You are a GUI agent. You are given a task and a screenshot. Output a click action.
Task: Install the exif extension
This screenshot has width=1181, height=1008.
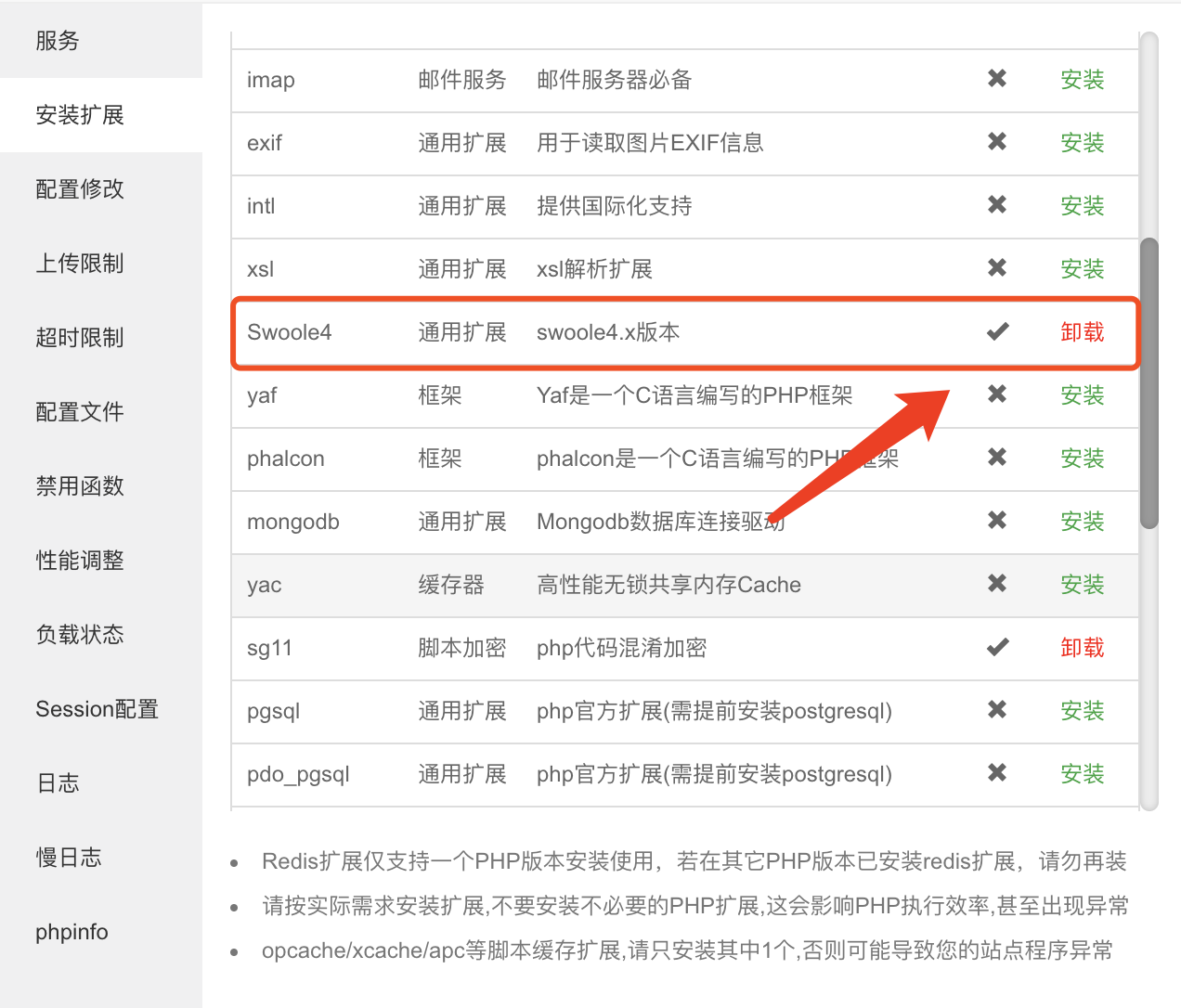tap(1083, 143)
